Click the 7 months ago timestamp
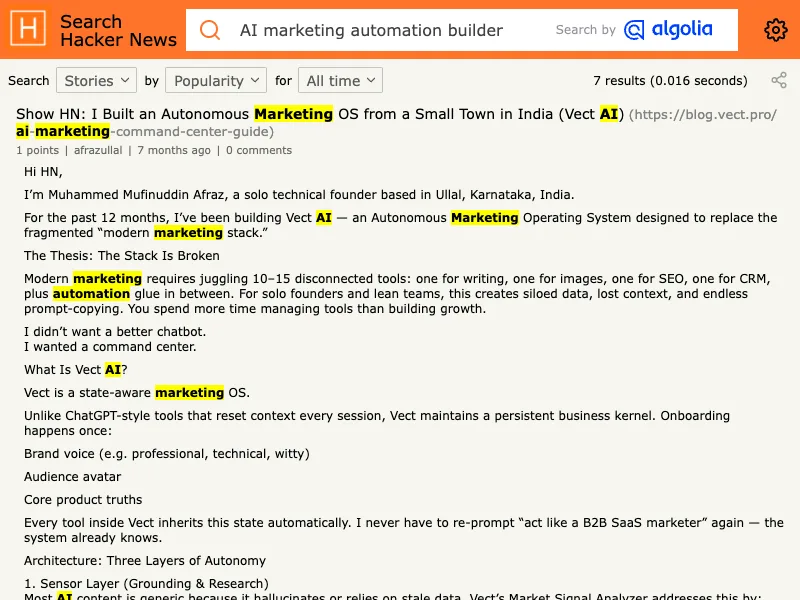800x600 pixels. tap(173, 150)
